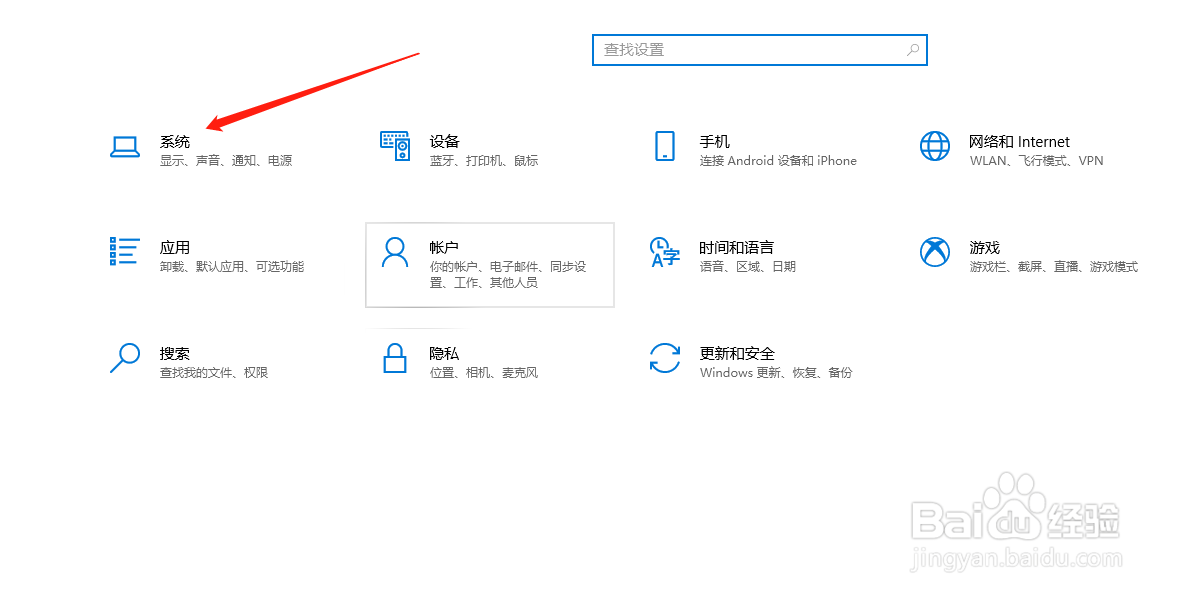Open the 设备 settings title
This screenshot has height=599, width=1187.
pyautogui.click(x=444, y=142)
